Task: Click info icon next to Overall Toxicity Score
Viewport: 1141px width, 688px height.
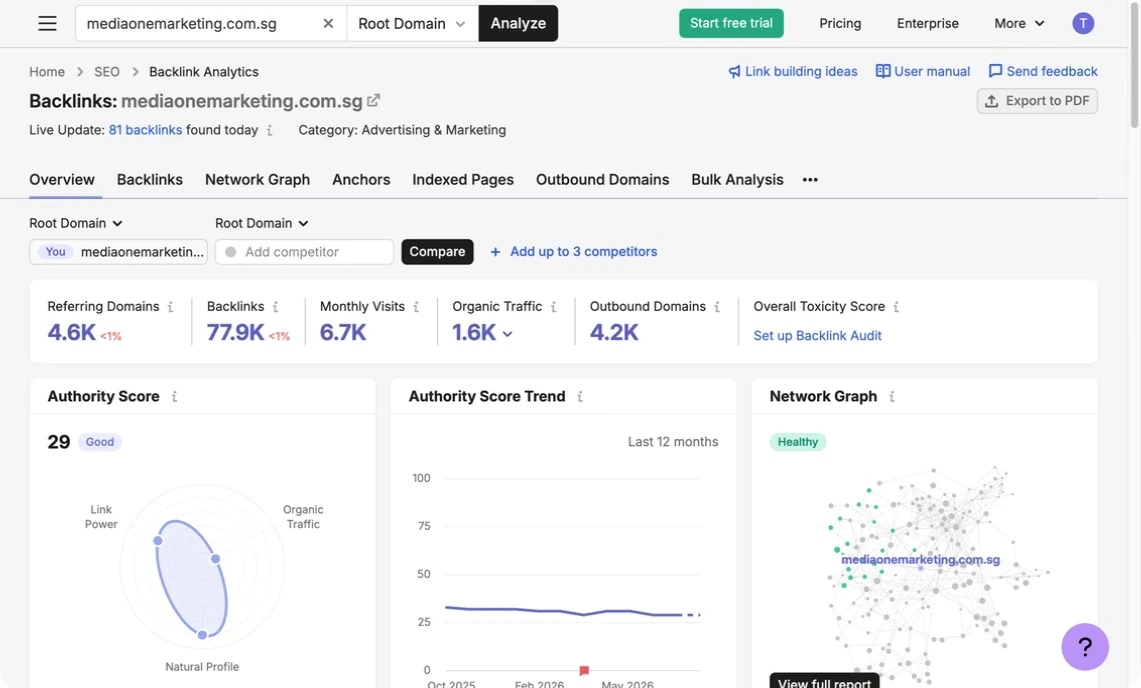Action: pyautogui.click(x=896, y=307)
